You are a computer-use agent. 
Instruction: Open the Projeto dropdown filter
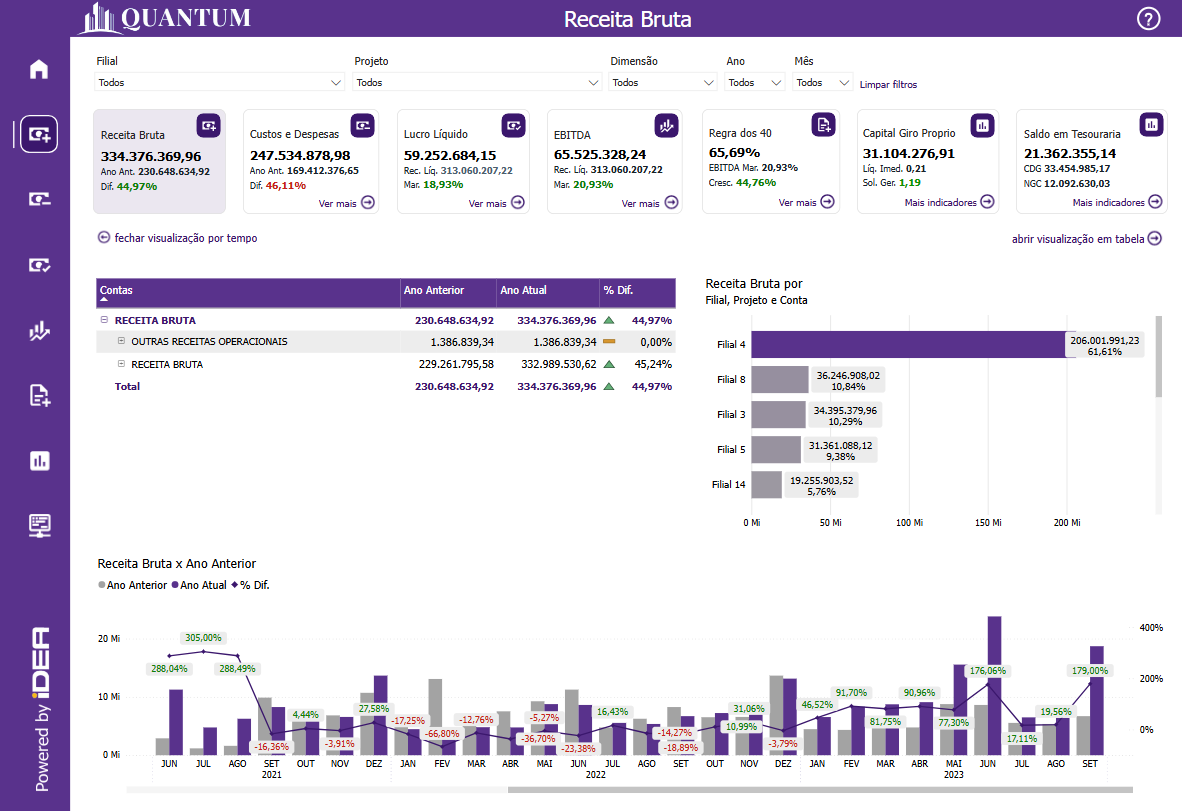(478, 83)
